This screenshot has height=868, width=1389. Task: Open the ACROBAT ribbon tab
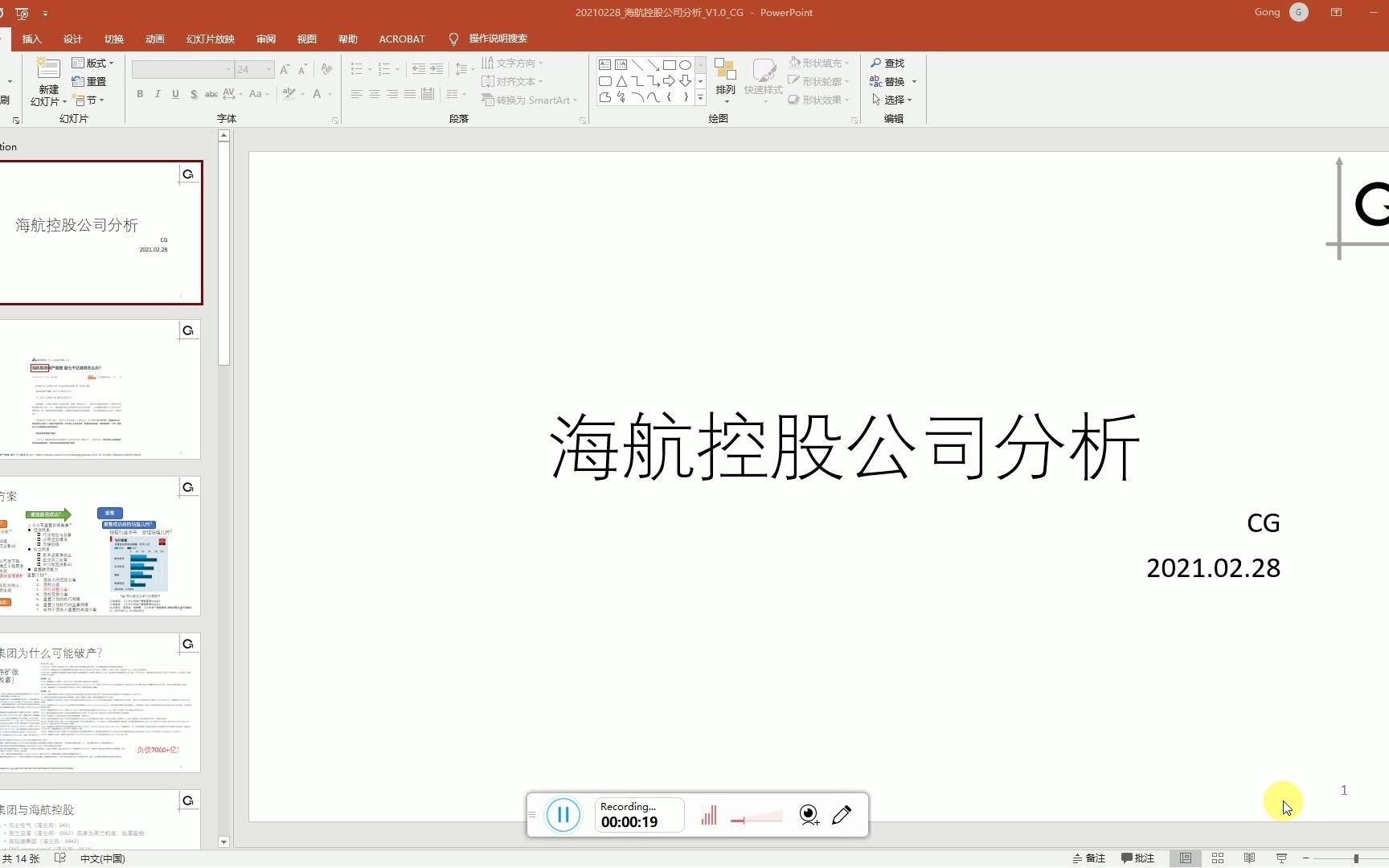pos(402,39)
